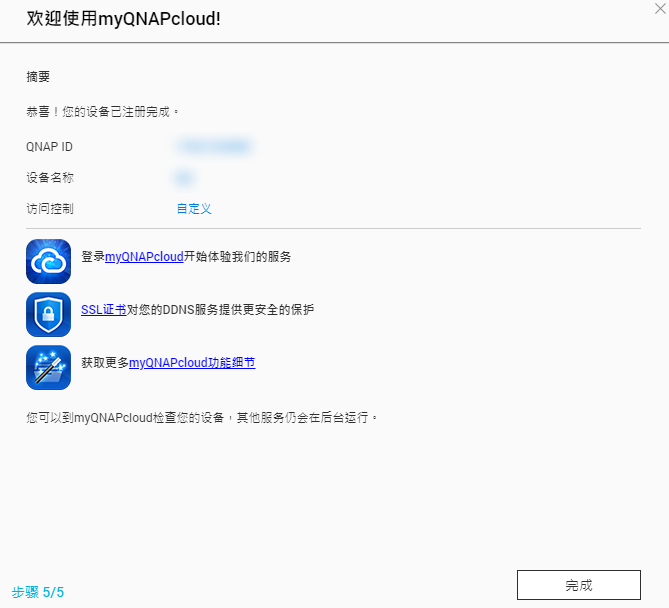
Task: Click the SSL certificate shield lock icon
Action: [48, 314]
